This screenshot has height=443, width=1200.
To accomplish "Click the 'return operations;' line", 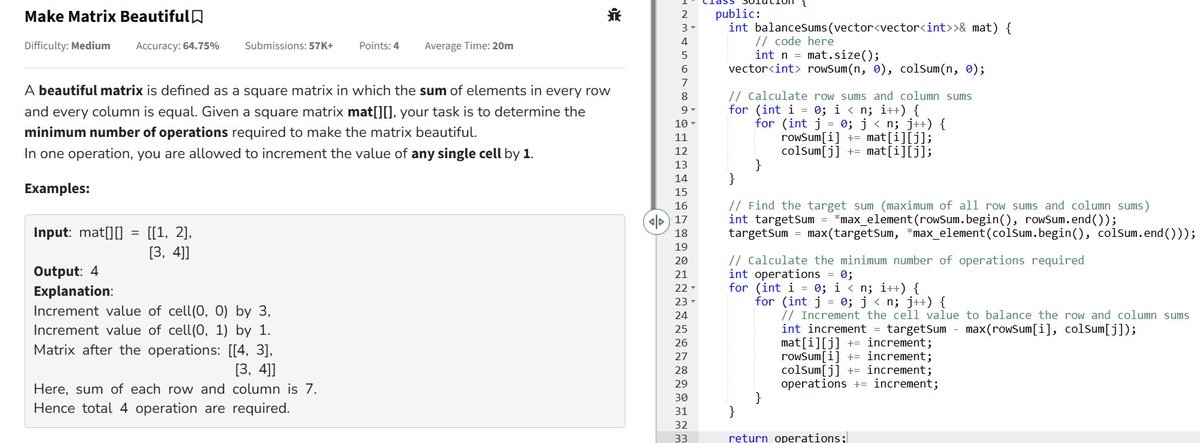I will 789,438.
